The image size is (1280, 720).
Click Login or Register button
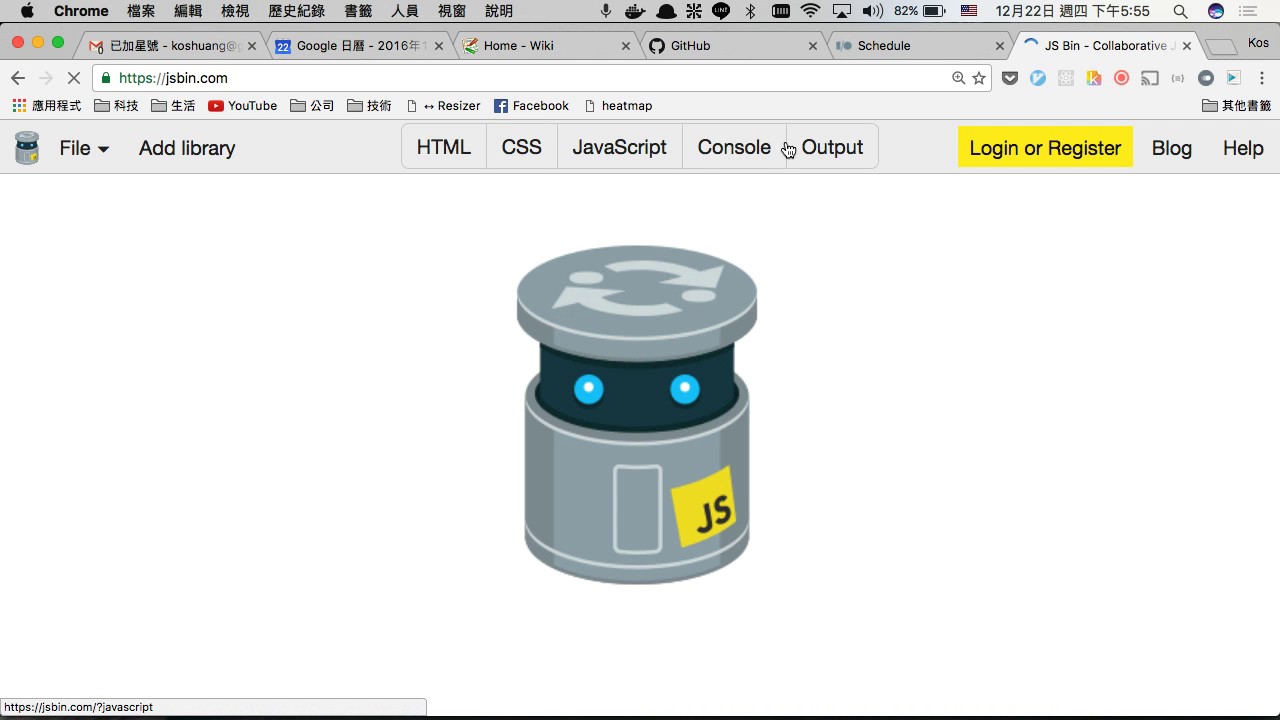coord(1045,148)
